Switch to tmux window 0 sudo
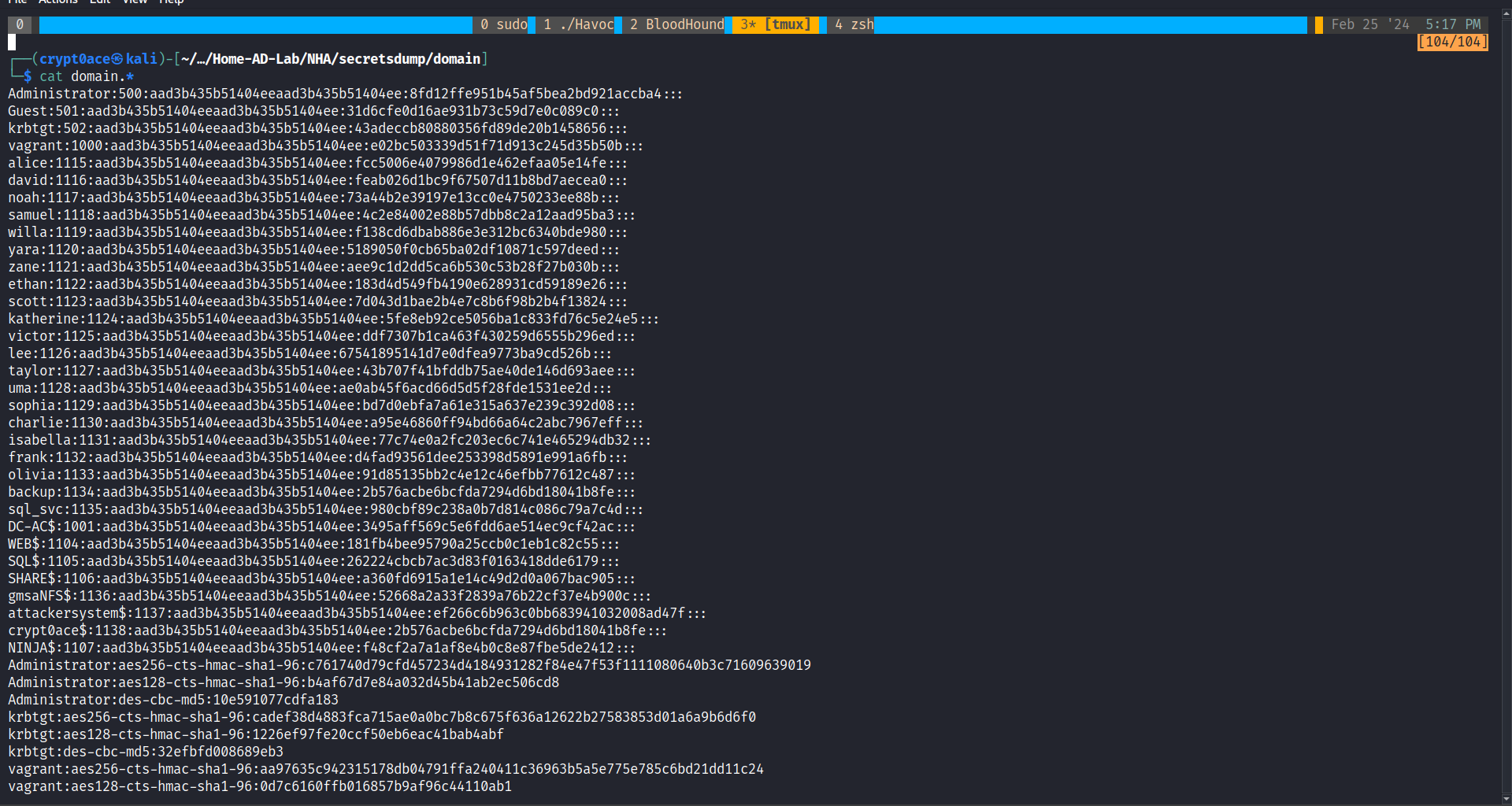 (503, 24)
